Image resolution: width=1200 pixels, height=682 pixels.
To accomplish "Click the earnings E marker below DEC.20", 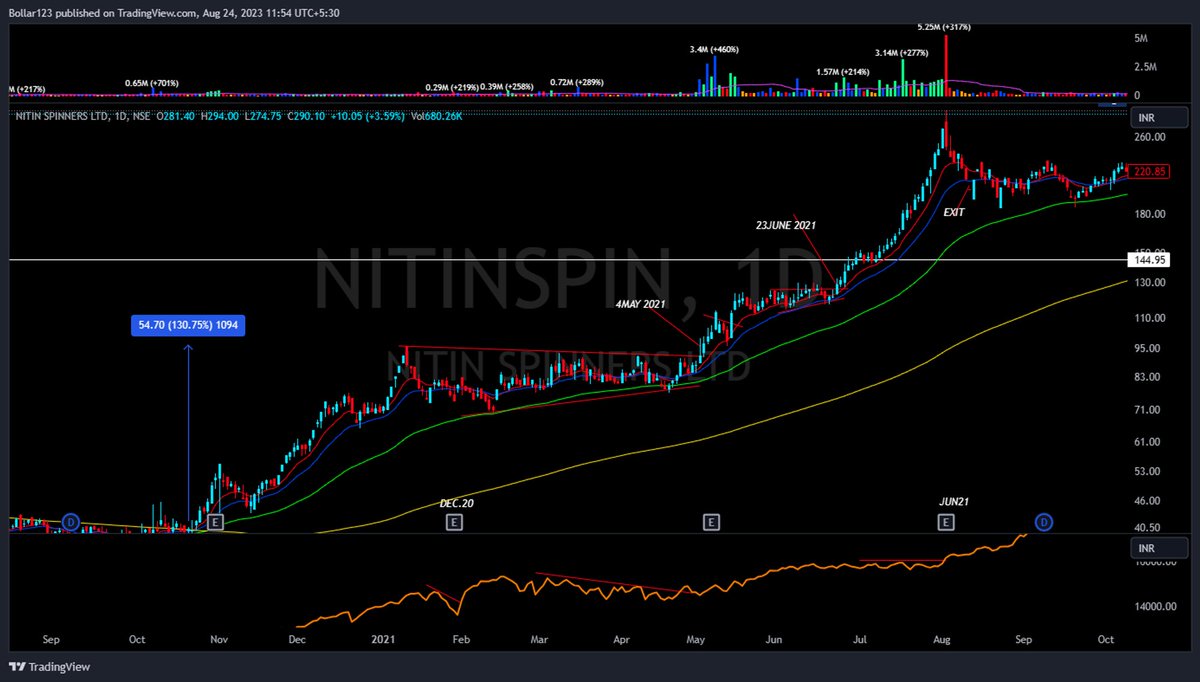I will pyautogui.click(x=453, y=522).
